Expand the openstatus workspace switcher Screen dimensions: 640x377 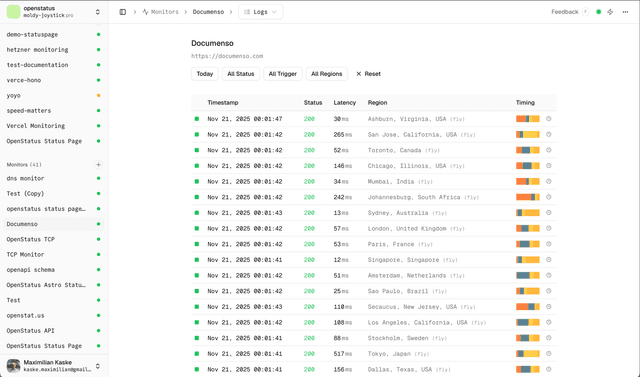98,12
